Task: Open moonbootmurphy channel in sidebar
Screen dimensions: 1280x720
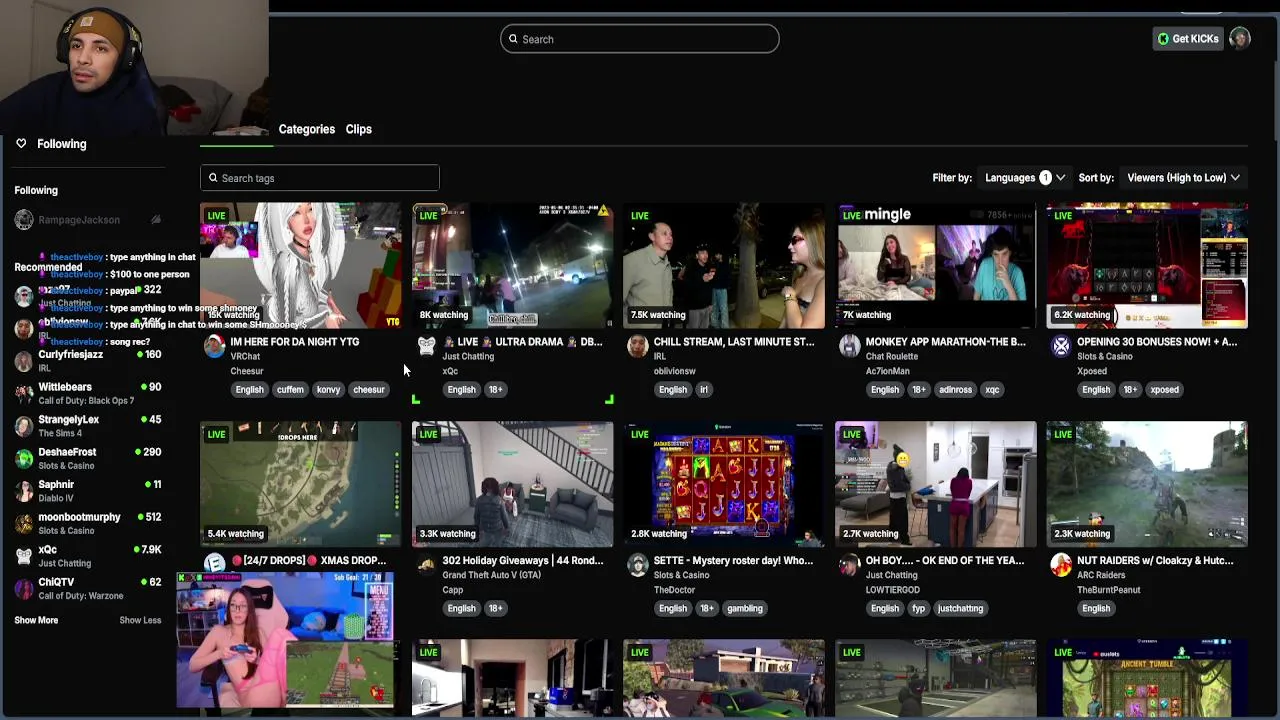Action: coord(88,523)
